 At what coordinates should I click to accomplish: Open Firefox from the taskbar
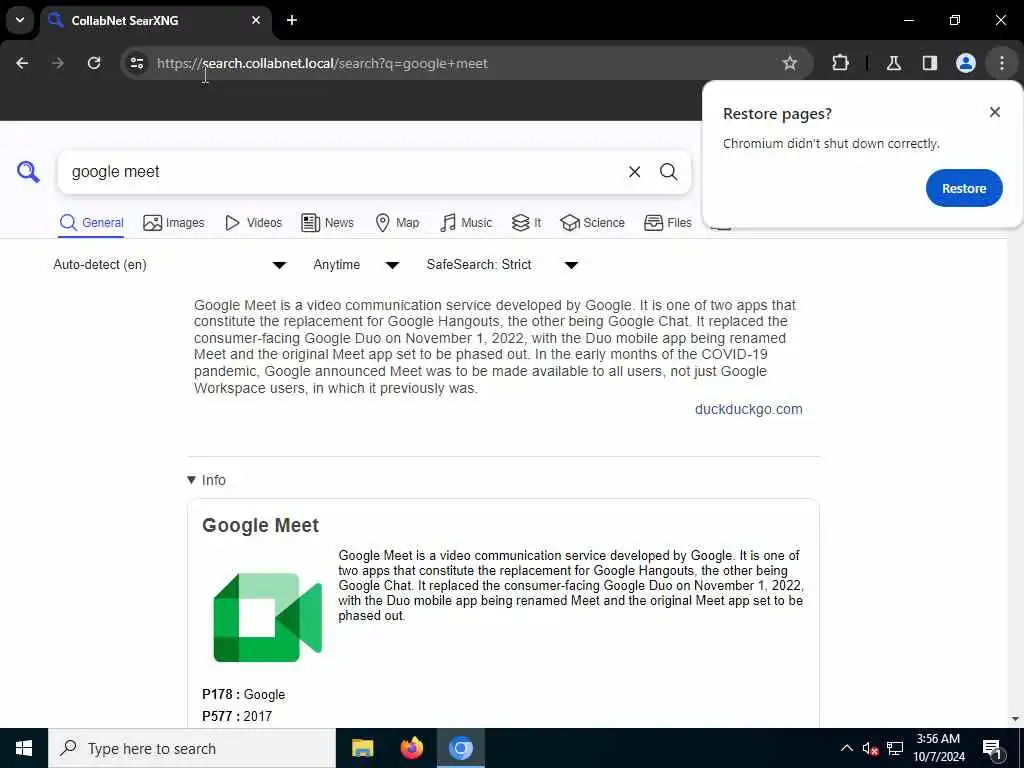coord(411,748)
